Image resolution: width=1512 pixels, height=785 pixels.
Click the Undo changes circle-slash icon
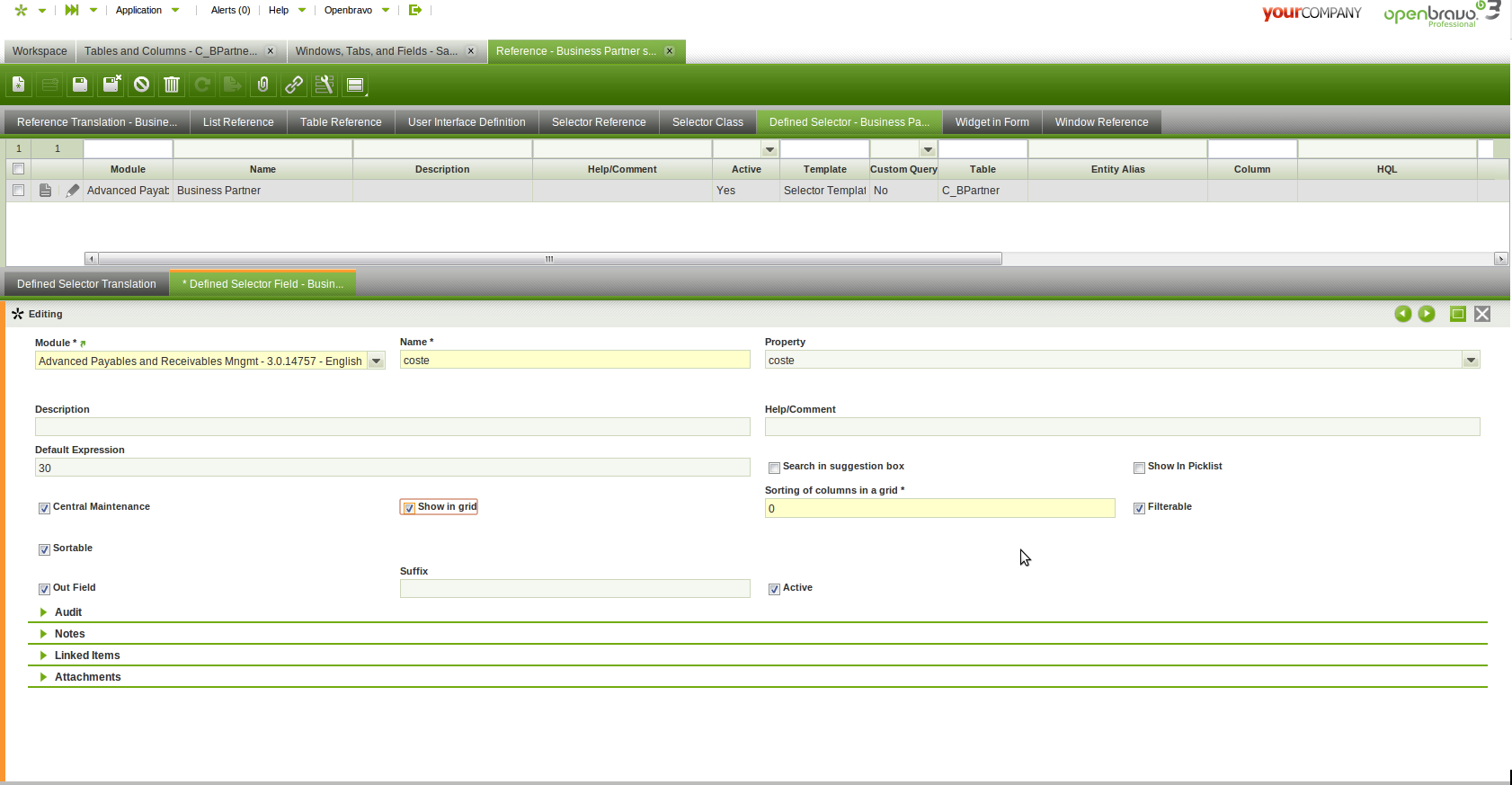coord(142,85)
